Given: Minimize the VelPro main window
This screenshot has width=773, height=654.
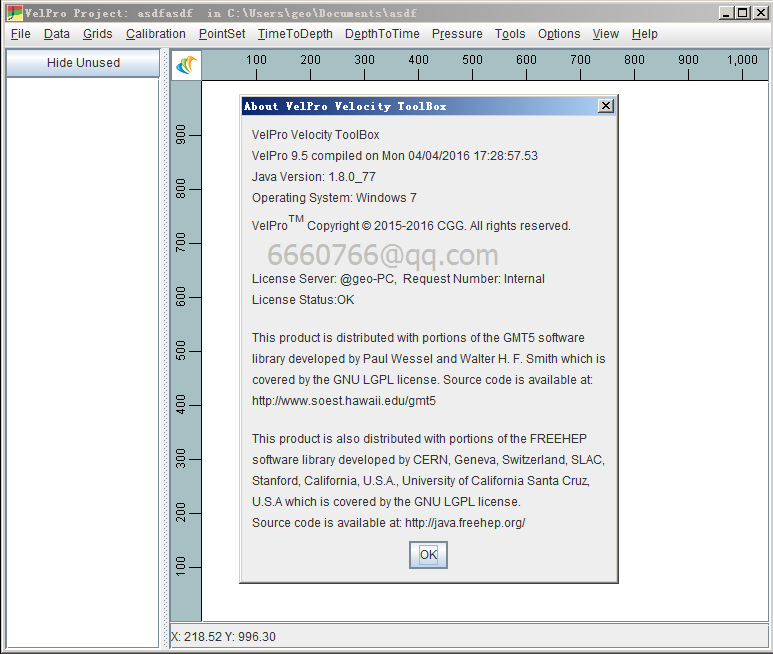Looking at the screenshot, I should [726, 13].
